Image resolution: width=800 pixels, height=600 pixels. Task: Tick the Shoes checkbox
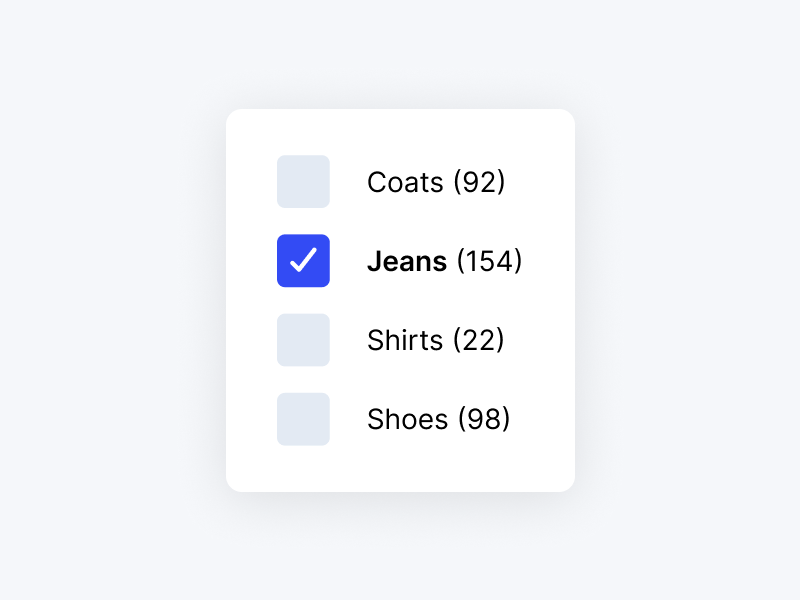[303, 419]
